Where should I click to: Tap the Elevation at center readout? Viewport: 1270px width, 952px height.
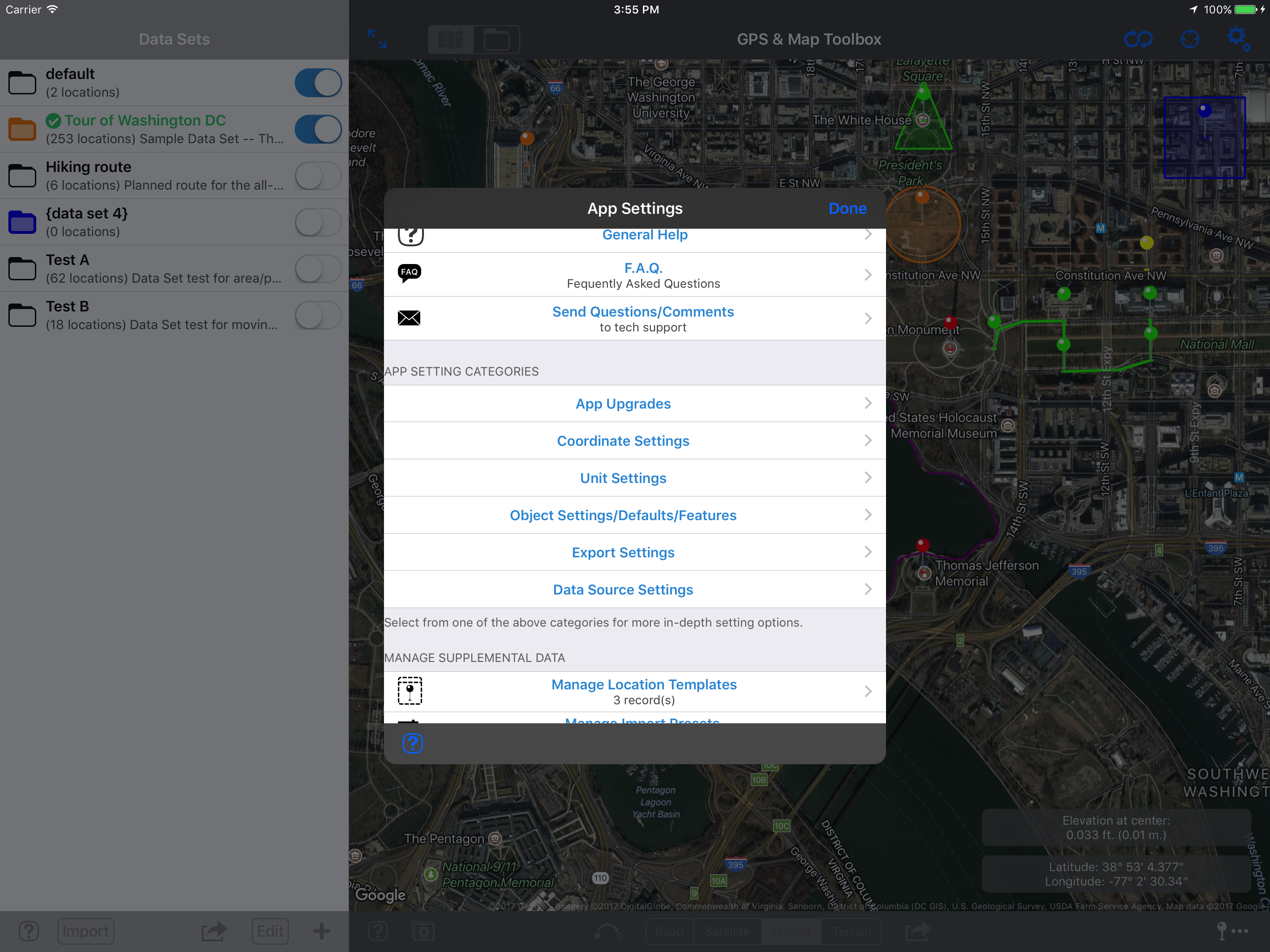click(x=1116, y=827)
